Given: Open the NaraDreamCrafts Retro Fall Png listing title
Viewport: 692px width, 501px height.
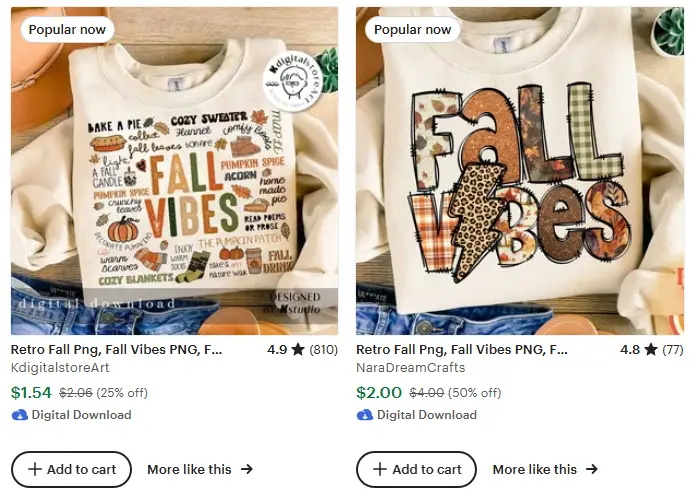Looking at the screenshot, I should click(x=462, y=350).
